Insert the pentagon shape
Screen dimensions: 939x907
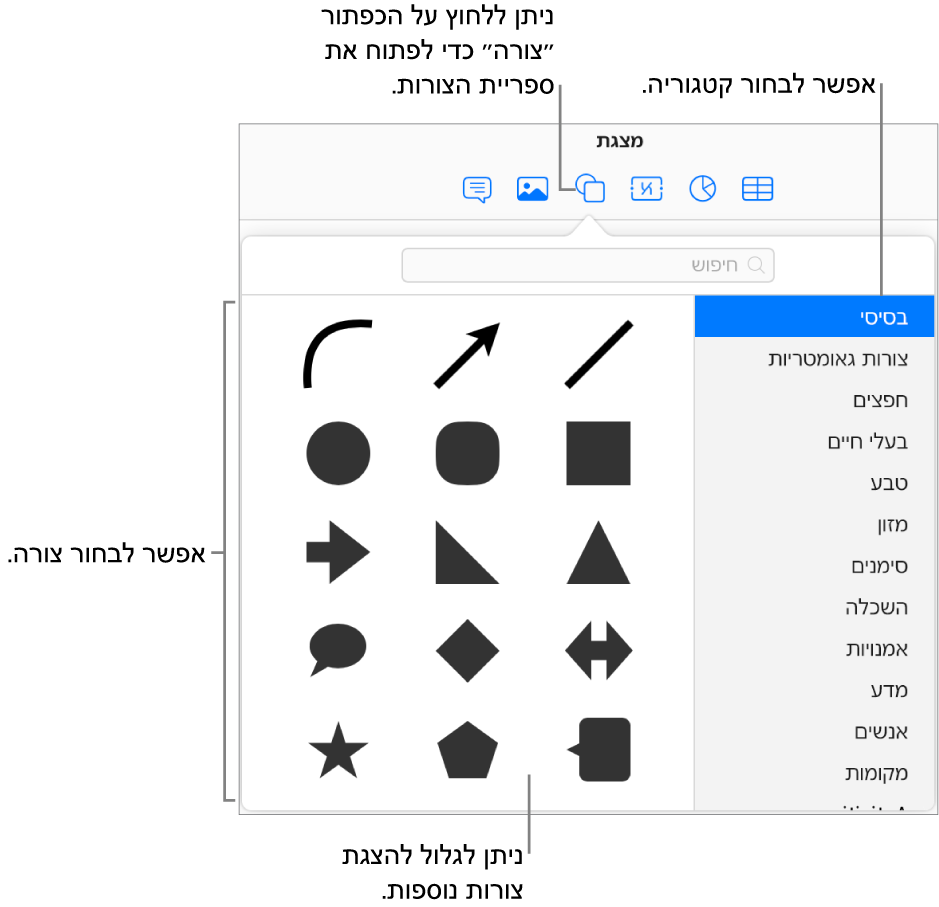pyautogui.click(x=467, y=750)
